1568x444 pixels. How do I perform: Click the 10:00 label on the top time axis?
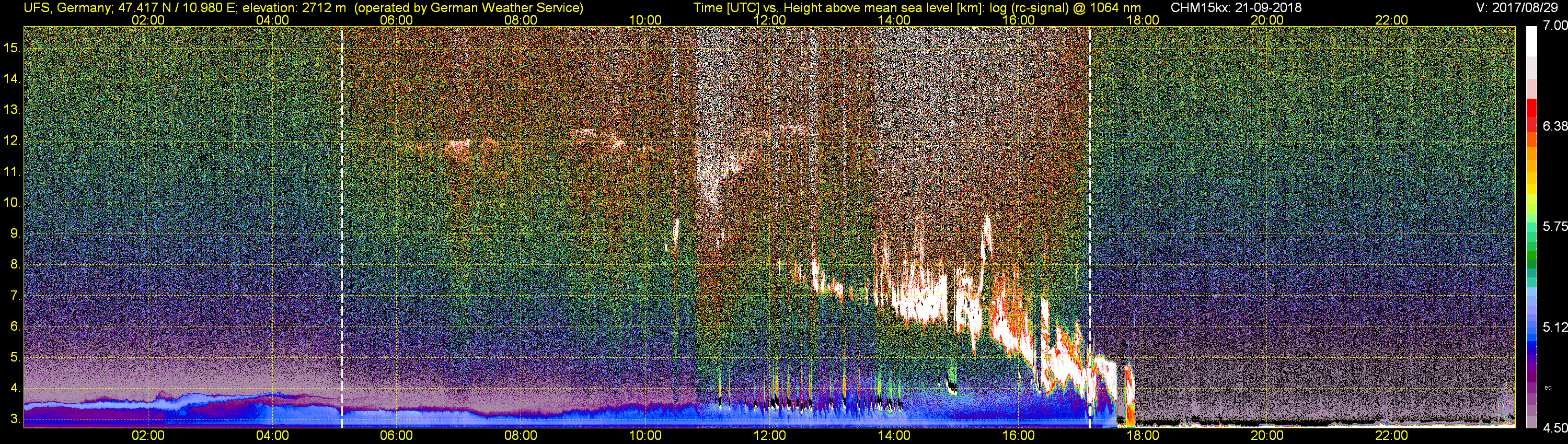[645, 20]
